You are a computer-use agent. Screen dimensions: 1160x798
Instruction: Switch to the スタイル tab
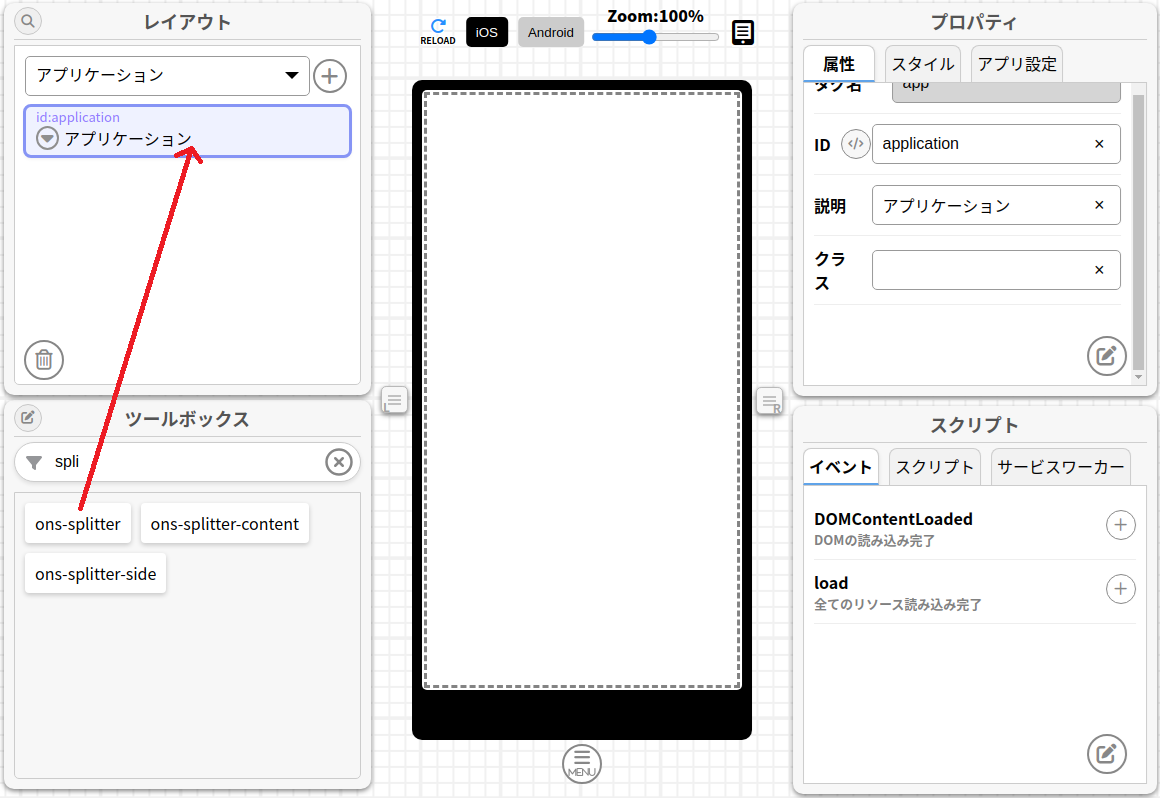[x=922, y=64]
